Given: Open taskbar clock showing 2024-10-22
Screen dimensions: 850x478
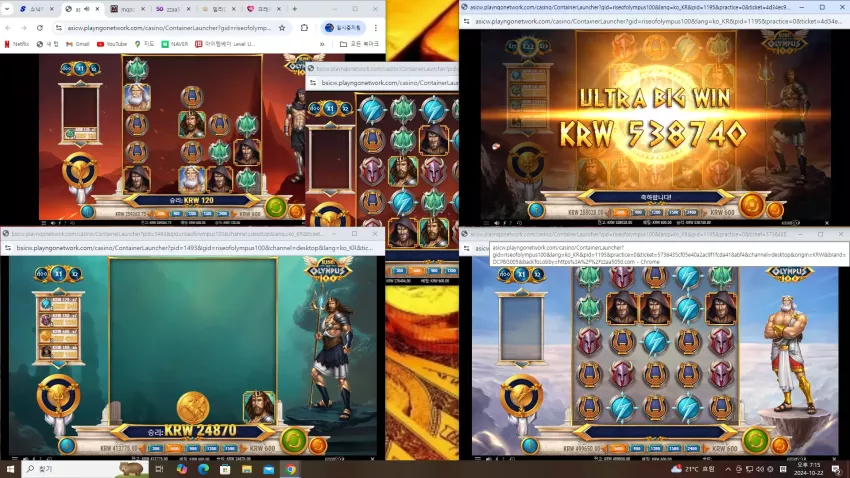Looking at the screenshot, I should [x=808, y=469].
